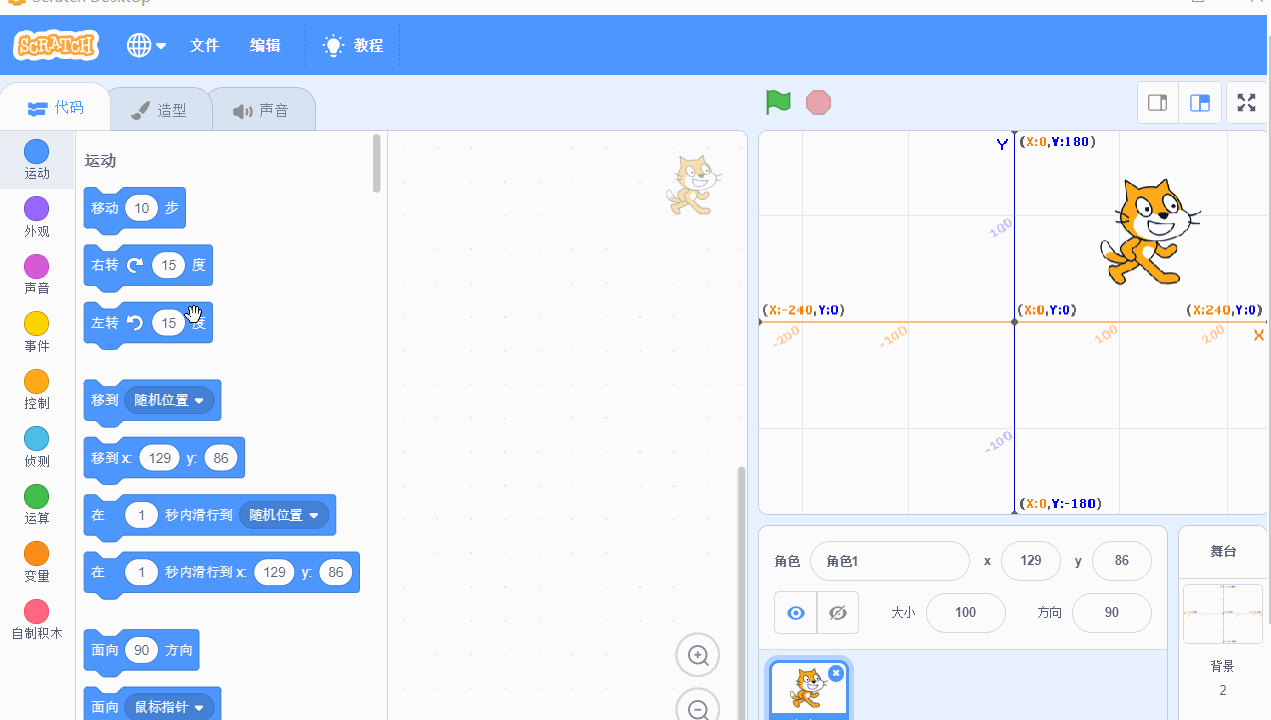This screenshot has height=720, width=1271.
Task: Click the glide-to-xy y value 86
Action: [336, 572]
